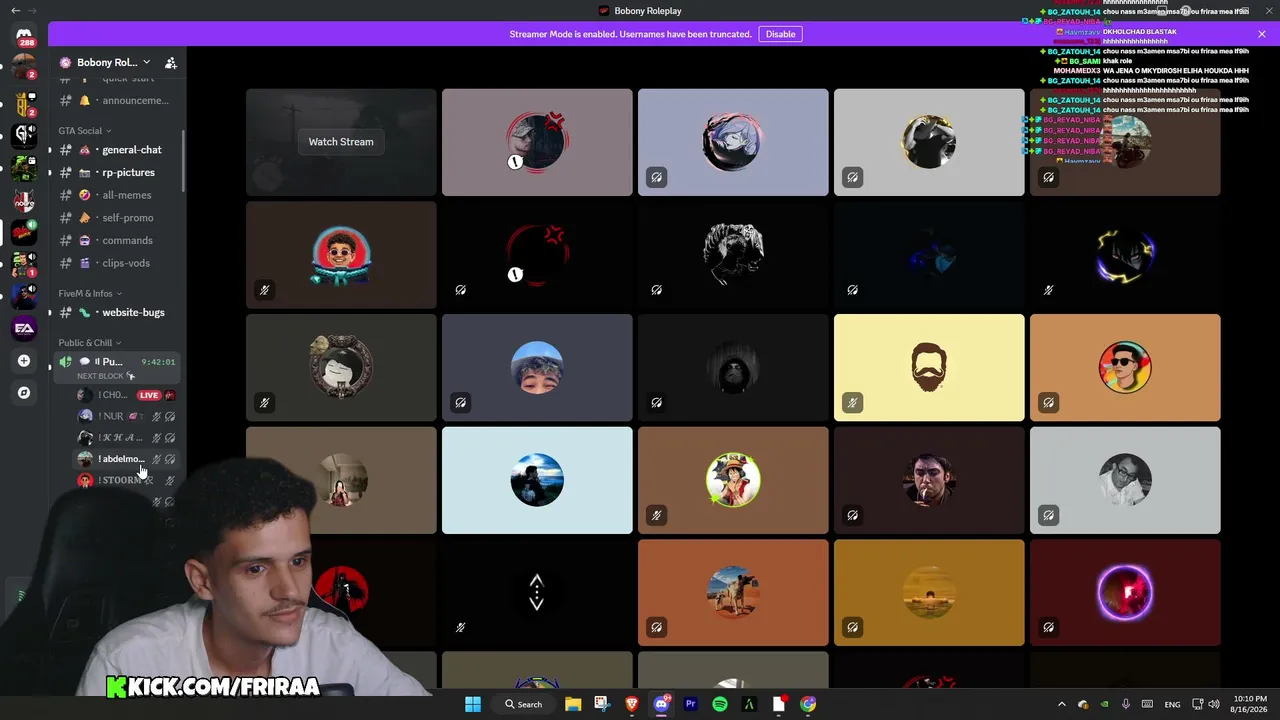The height and width of the screenshot is (720, 1280).
Task: Collapse the FiveM & Infos category
Action: [90, 293]
